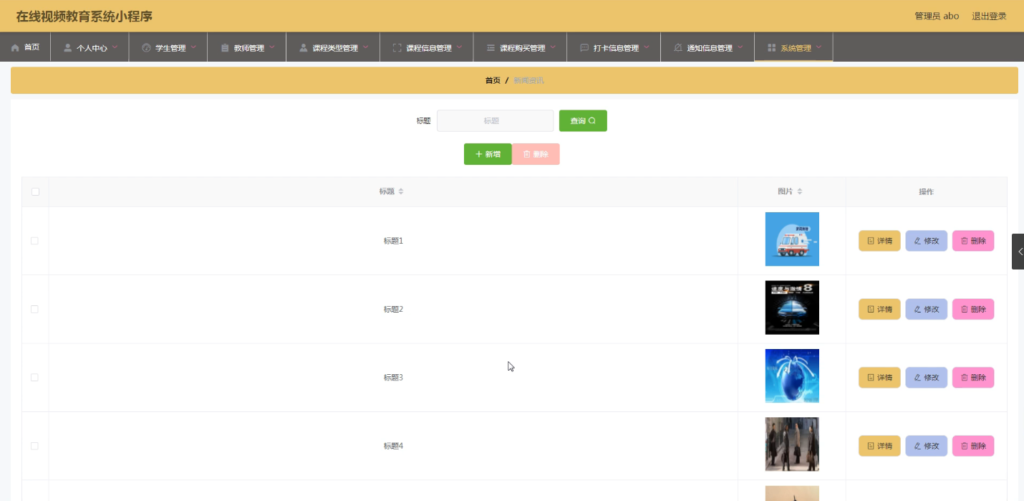Open the people photo thumbnail in row 标题4
1024x501 pixels.
pos(792,444)
